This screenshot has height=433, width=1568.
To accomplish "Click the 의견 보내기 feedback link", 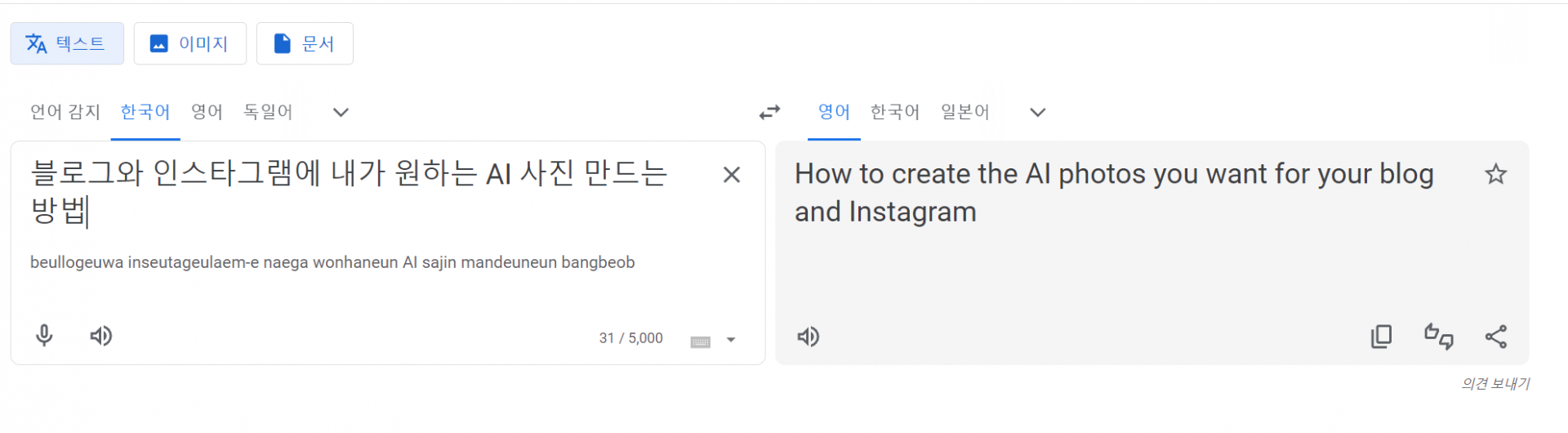I will point(1495,383).
